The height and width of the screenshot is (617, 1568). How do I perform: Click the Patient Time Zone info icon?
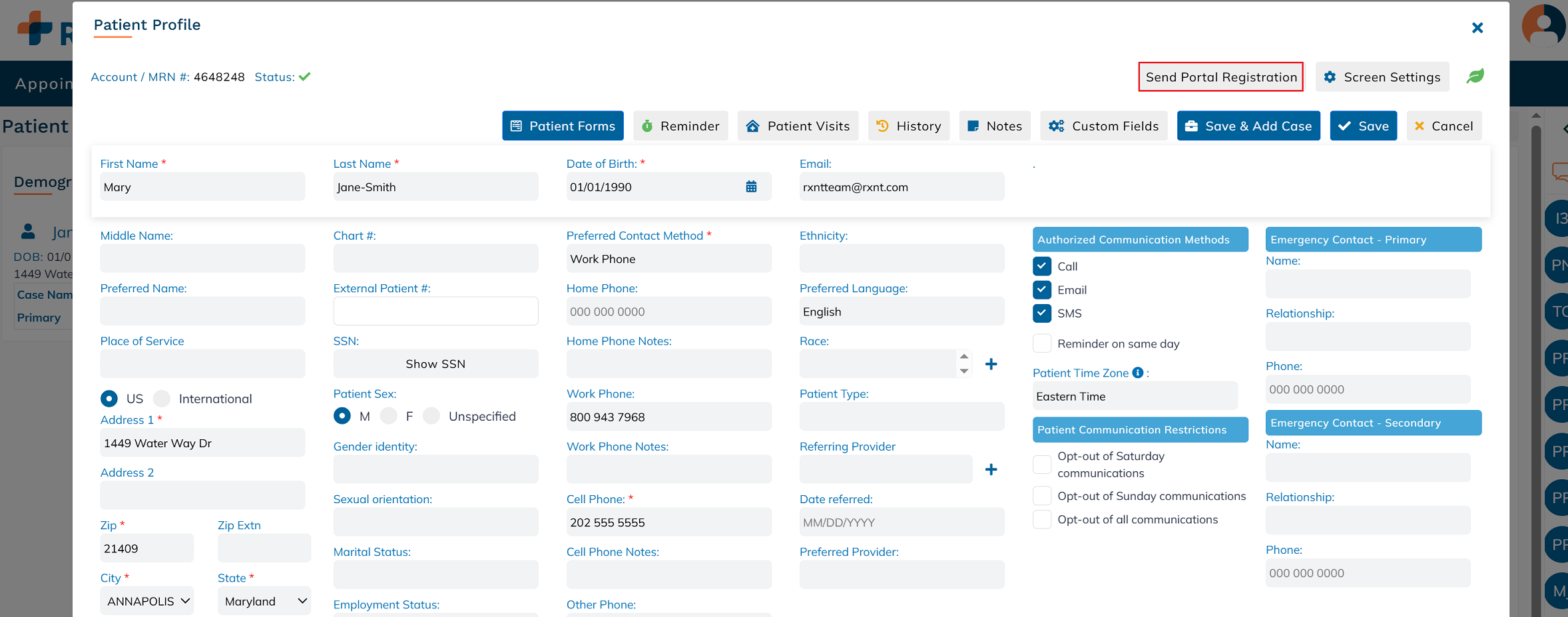(1138, 373)
